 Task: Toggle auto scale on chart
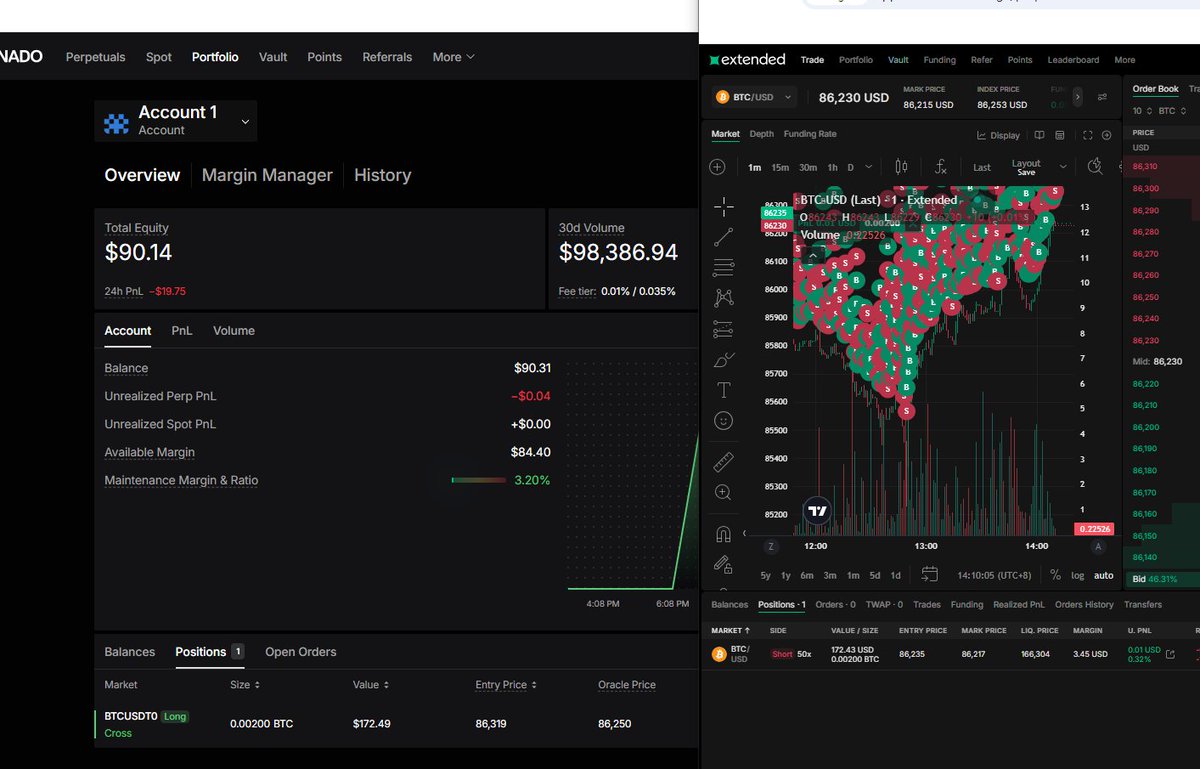(1104, 575)
